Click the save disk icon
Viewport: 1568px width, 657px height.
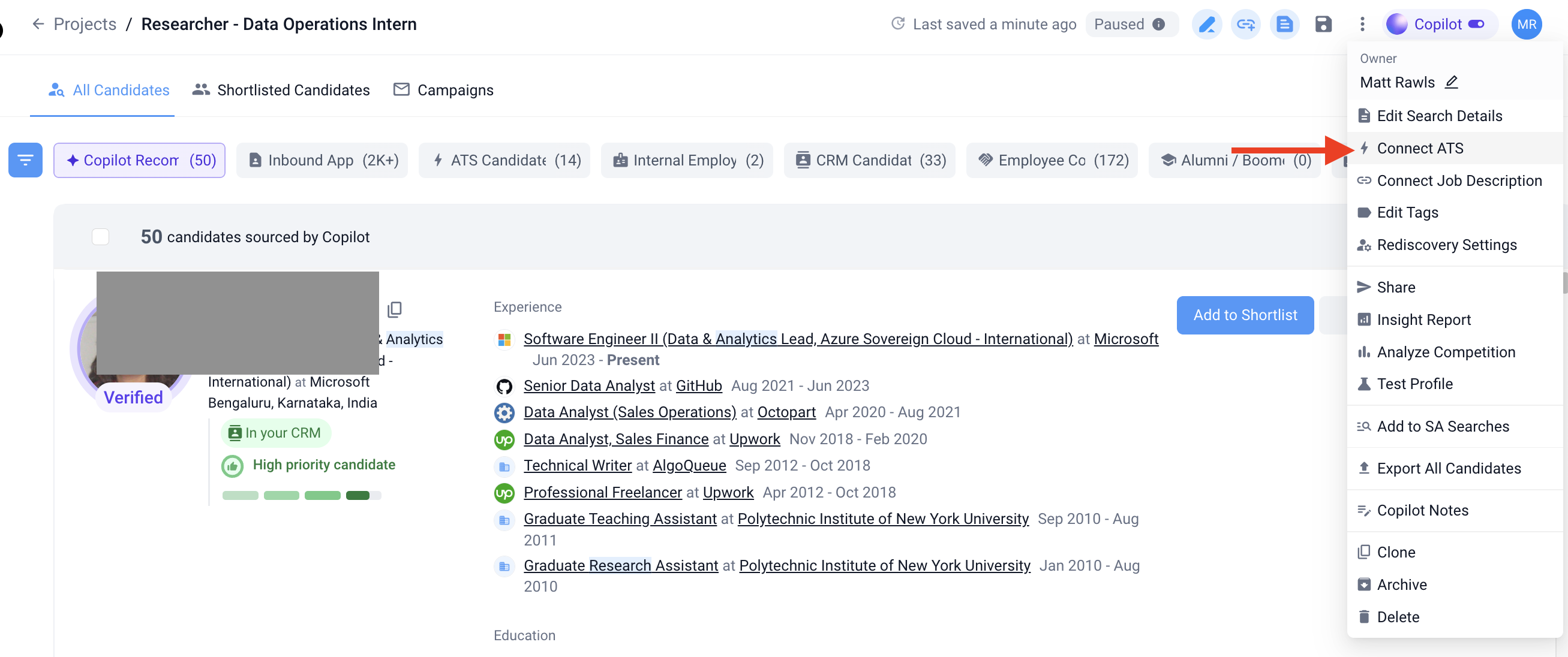(1323, 25)
